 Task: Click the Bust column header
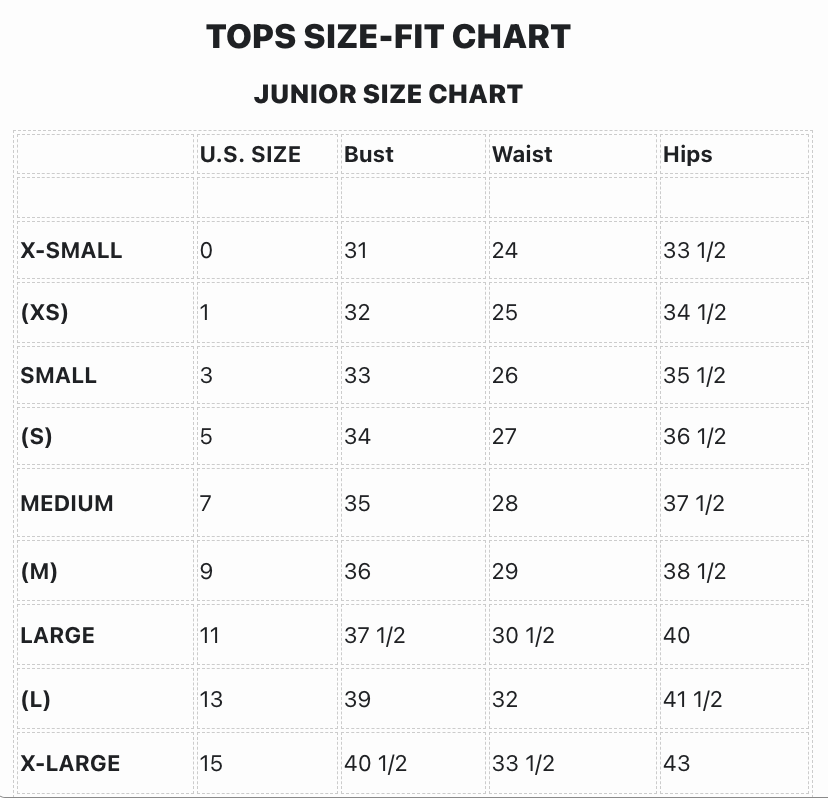click(369, 154)
